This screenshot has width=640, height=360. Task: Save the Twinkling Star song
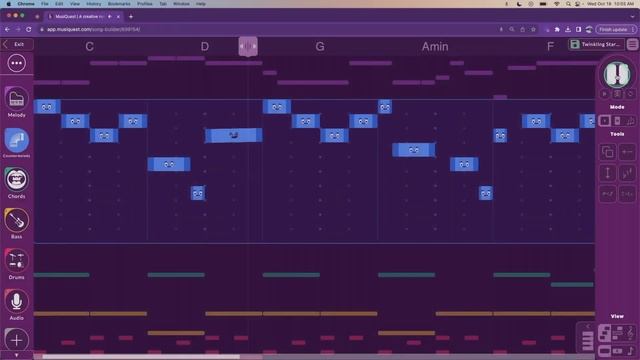[x=596, y=44]
